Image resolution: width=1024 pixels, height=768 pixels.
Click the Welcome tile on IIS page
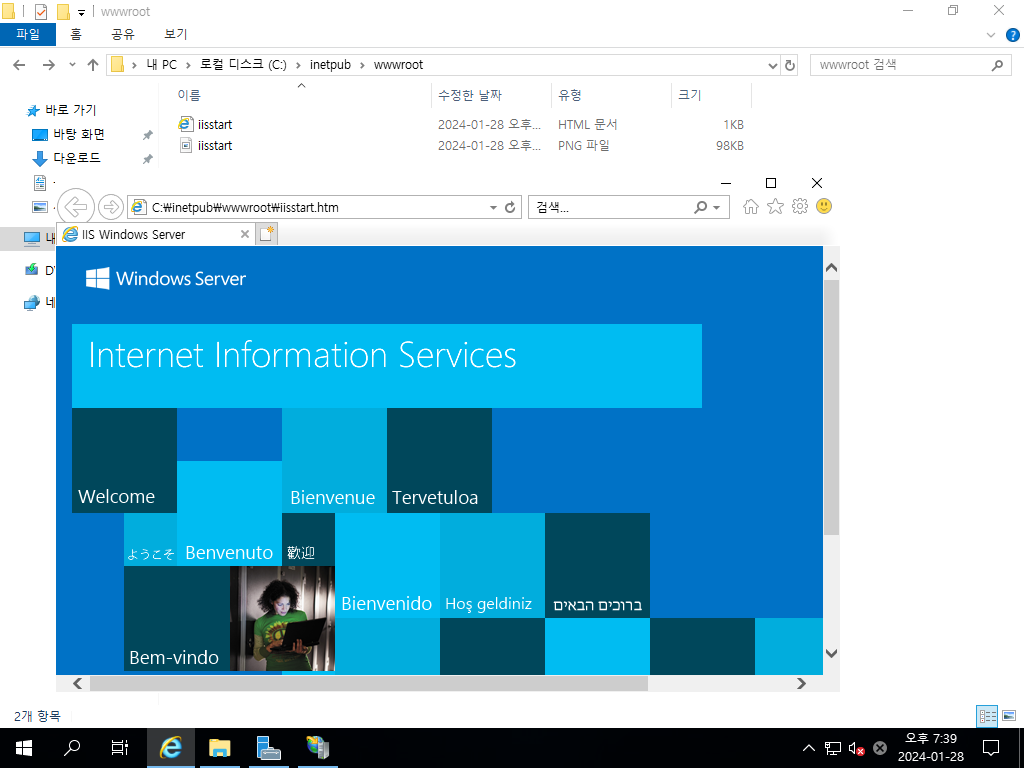click(124, 460)
